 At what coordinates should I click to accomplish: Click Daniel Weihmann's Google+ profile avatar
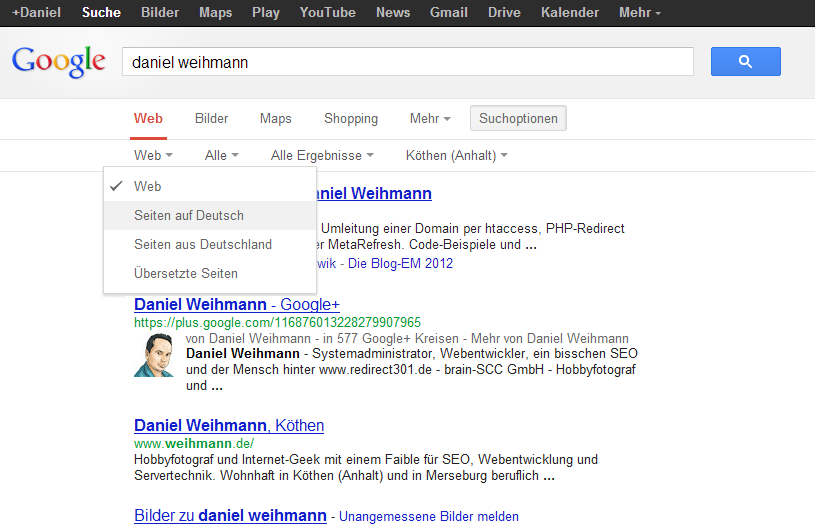[x=154, y=355]
